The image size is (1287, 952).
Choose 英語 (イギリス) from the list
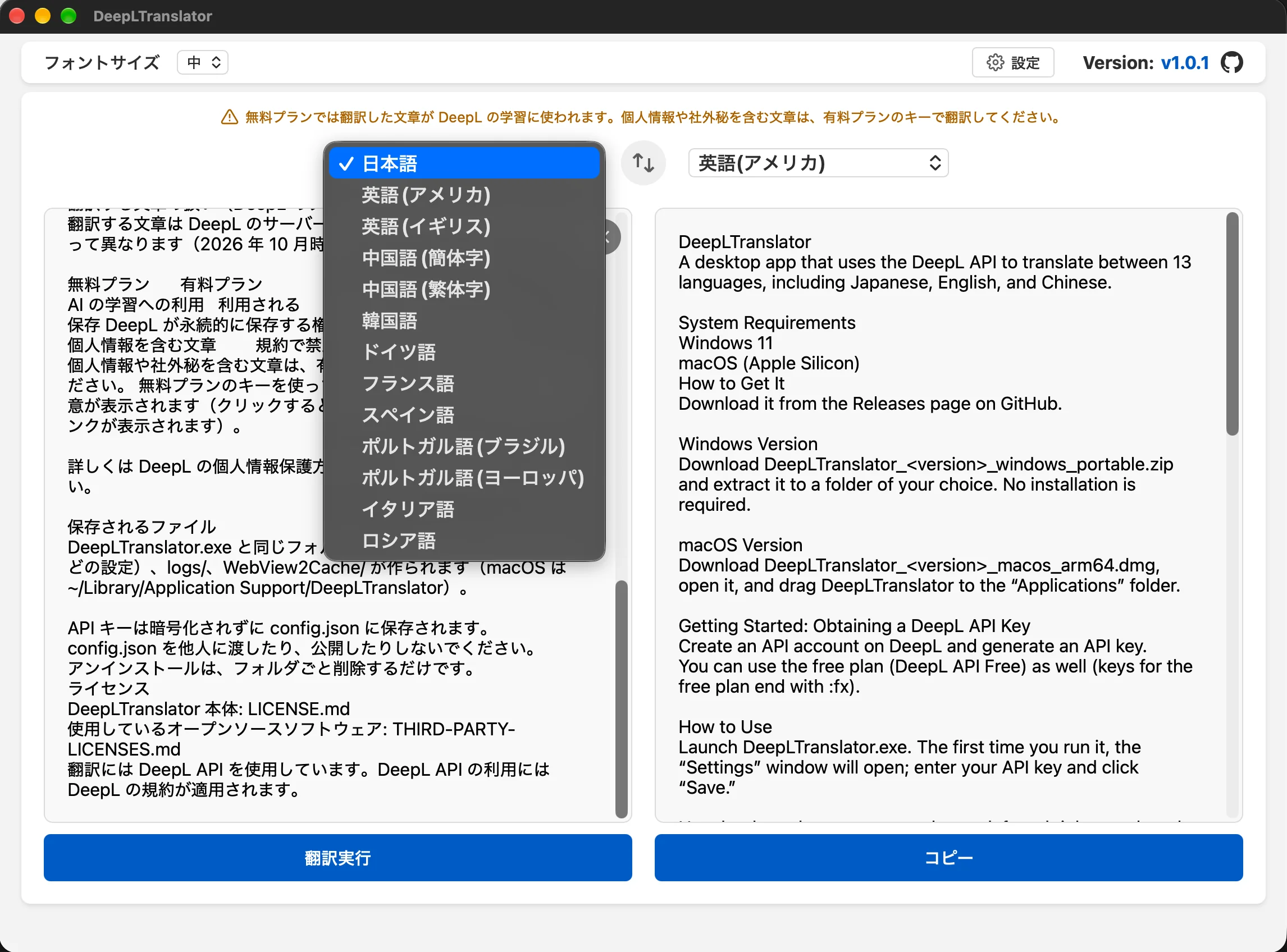(464, 226)
